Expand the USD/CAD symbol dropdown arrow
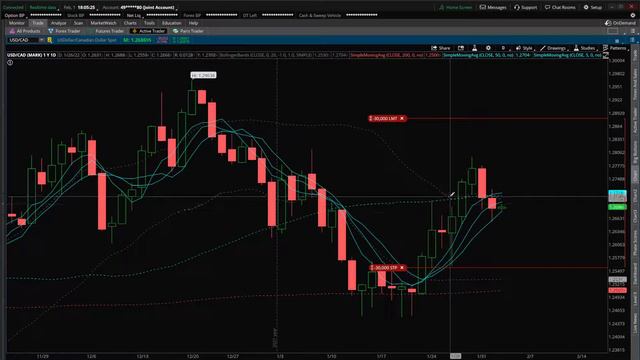 tap(42, 40)
